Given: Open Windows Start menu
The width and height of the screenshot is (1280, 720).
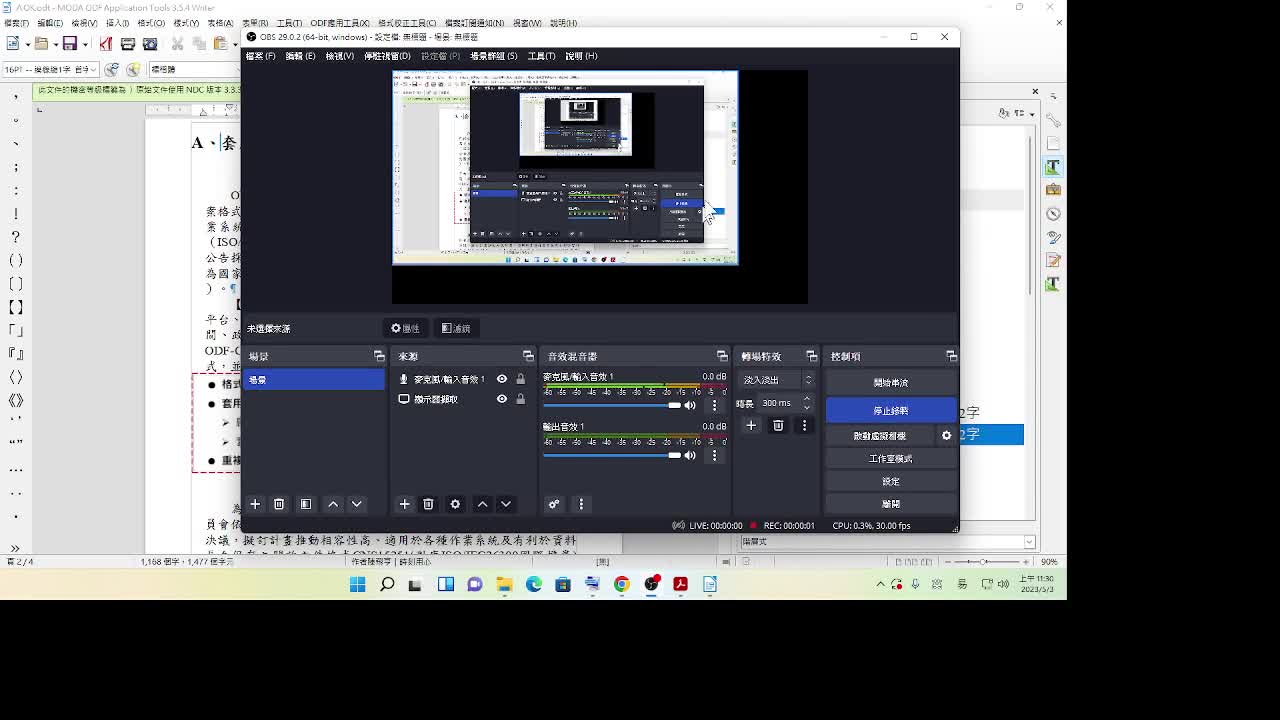Looking at the screenshot, I should click(x=357, y=584).
